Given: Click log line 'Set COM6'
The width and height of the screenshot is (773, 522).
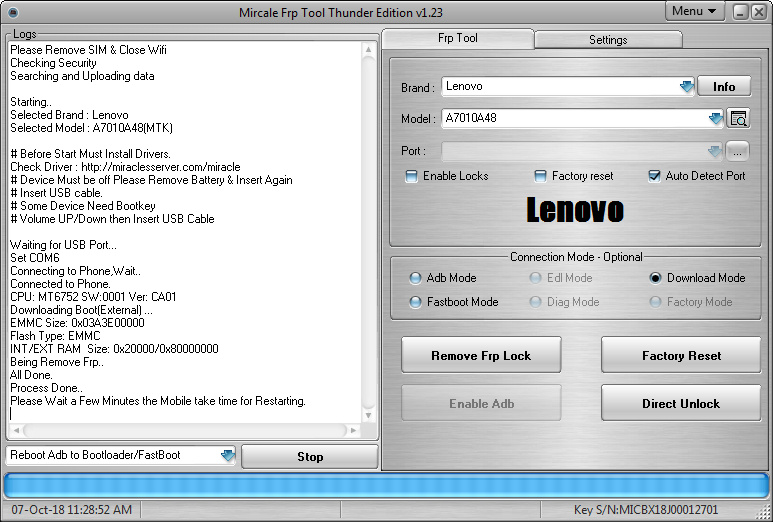Looking at the screenshot, I should [x=35, y=258].
